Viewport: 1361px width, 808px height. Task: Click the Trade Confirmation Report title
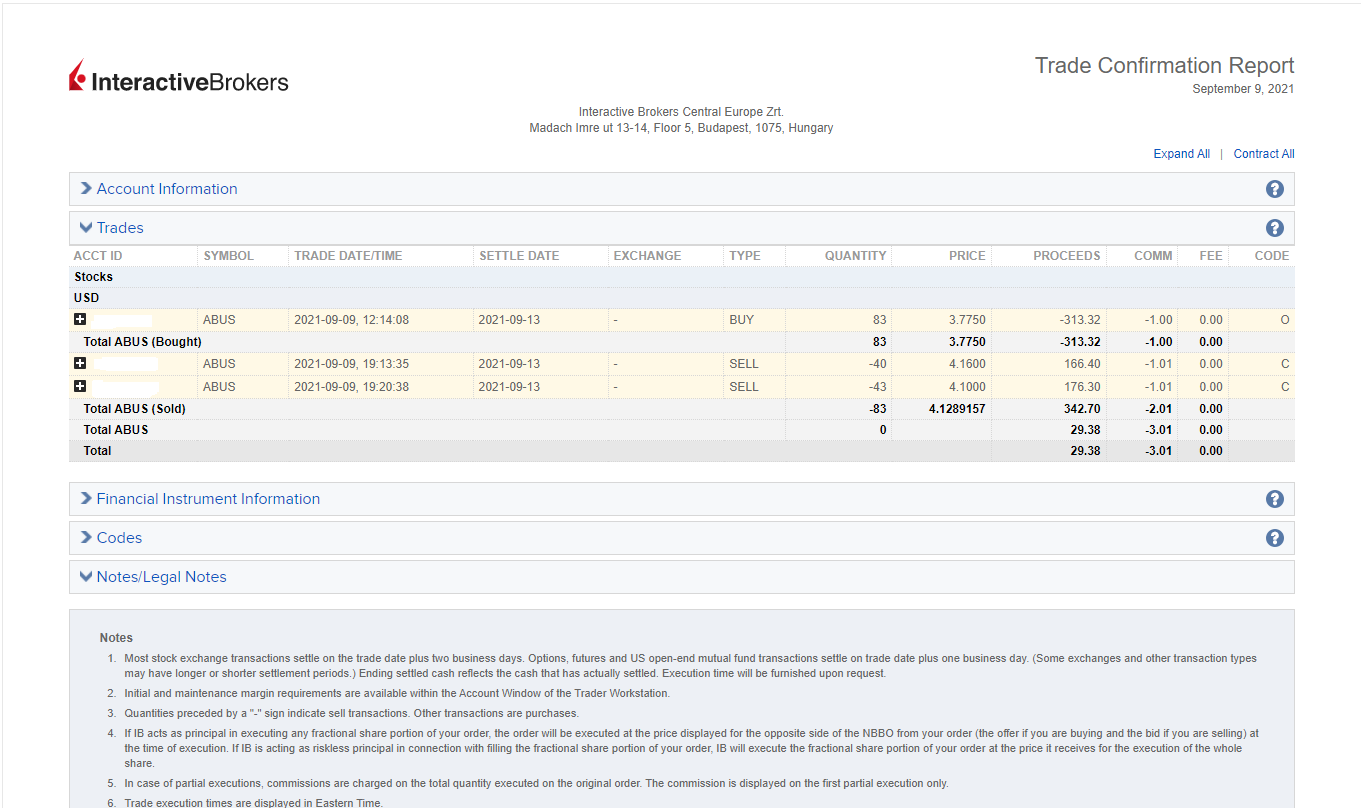point(1164,66)
